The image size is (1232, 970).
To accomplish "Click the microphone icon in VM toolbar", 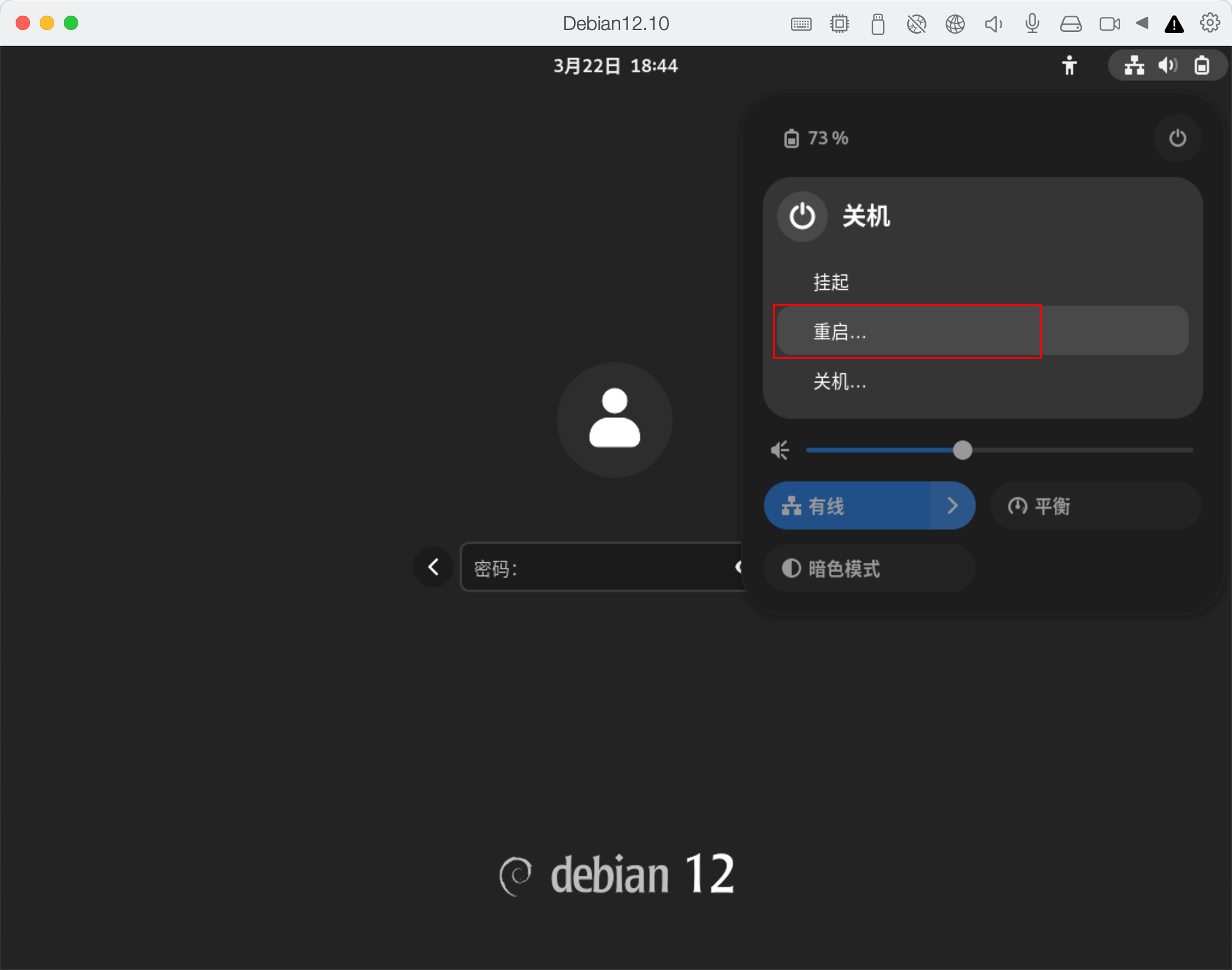I will click(x=1032, y=24).
